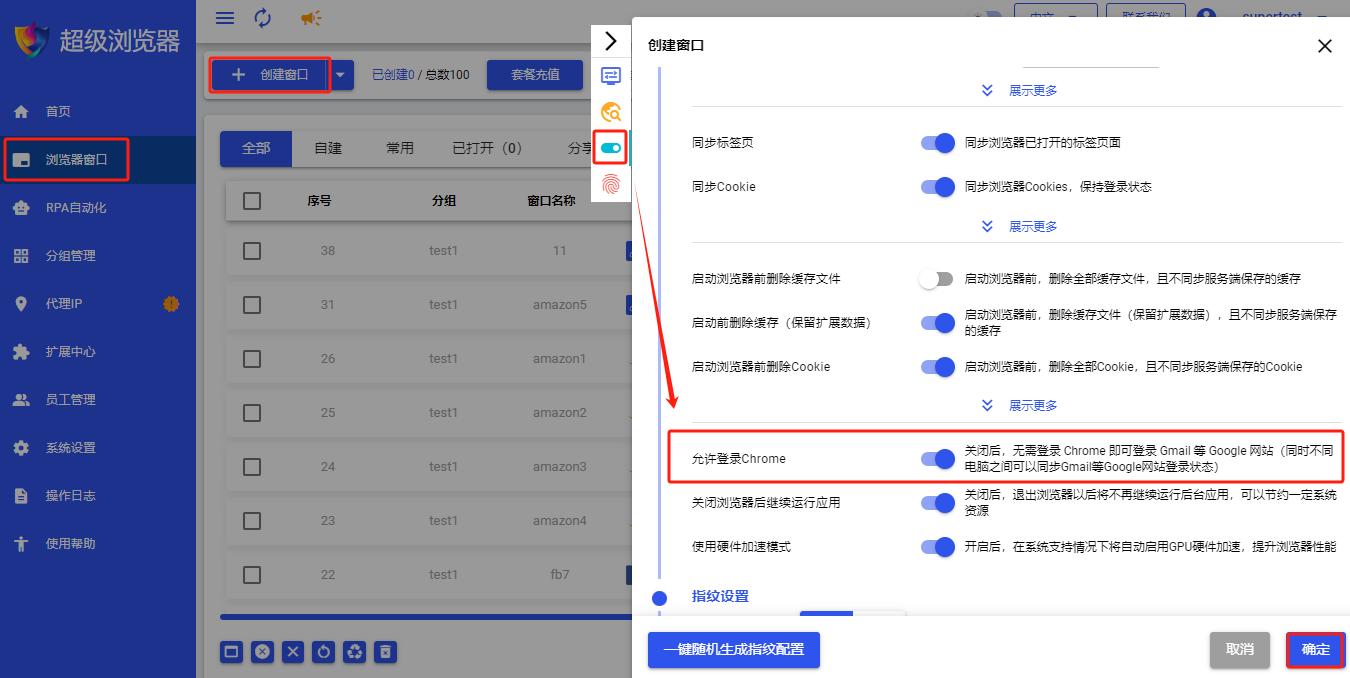Expand the first 展示更多 section
Screen dimensions: 1350x678
tap(1033, 90)
